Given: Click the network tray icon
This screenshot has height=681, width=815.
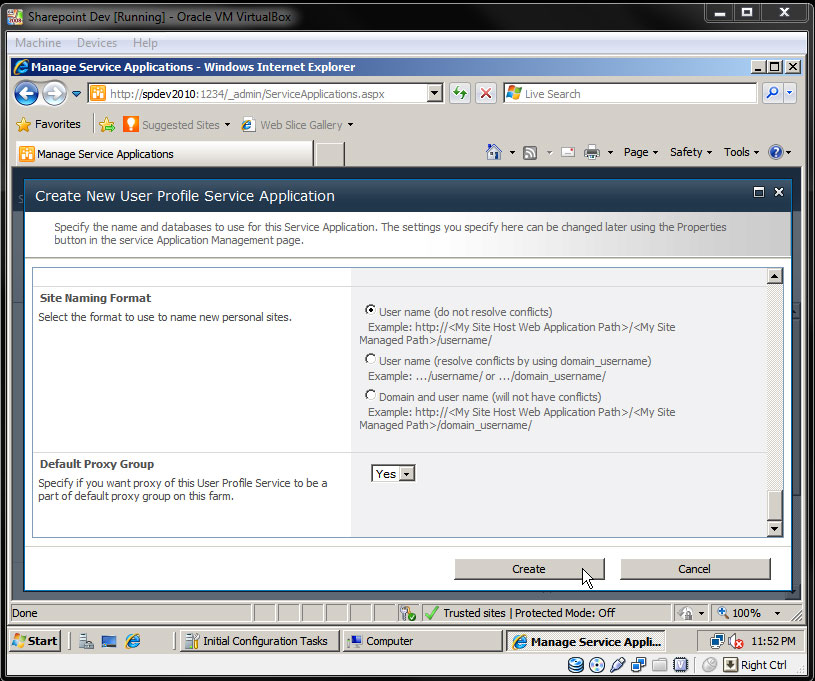Looking at the screenshot, I should pyautogui.click(x=717, y=641).
